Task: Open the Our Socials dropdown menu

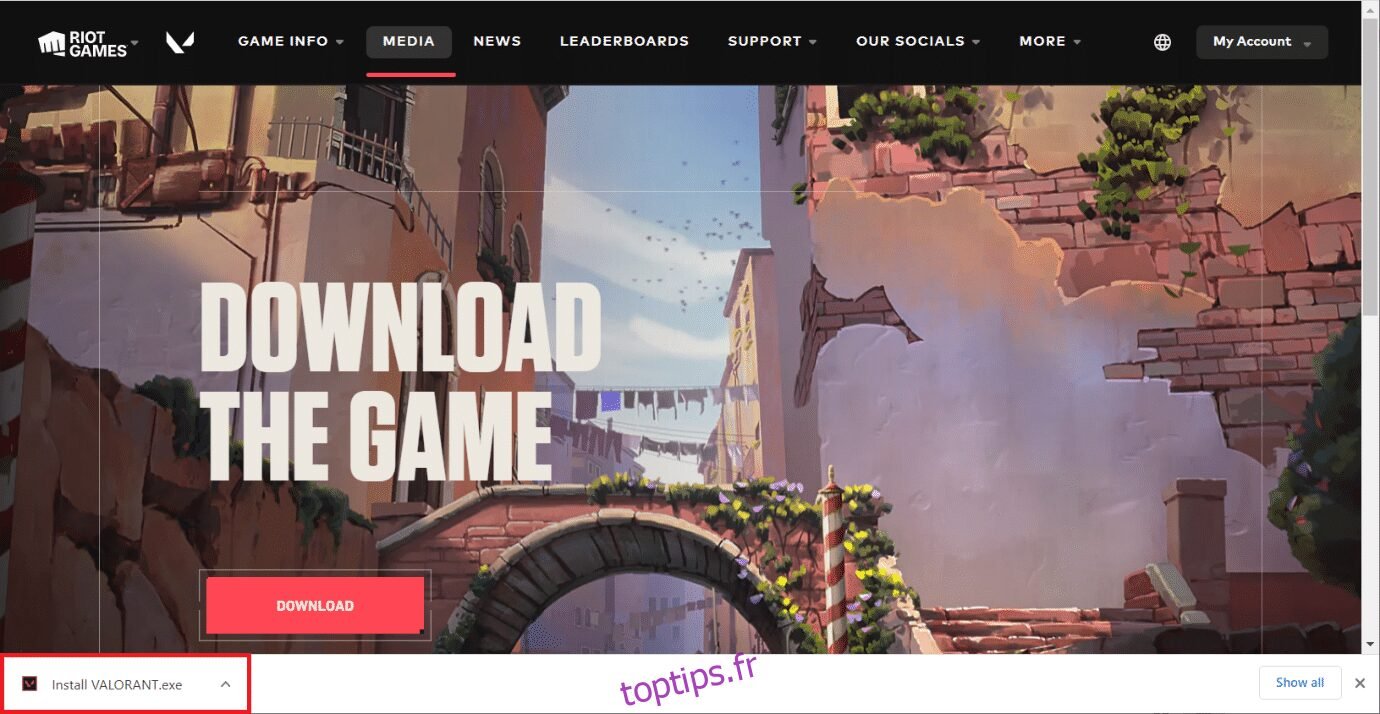Action: coord(918,42)
